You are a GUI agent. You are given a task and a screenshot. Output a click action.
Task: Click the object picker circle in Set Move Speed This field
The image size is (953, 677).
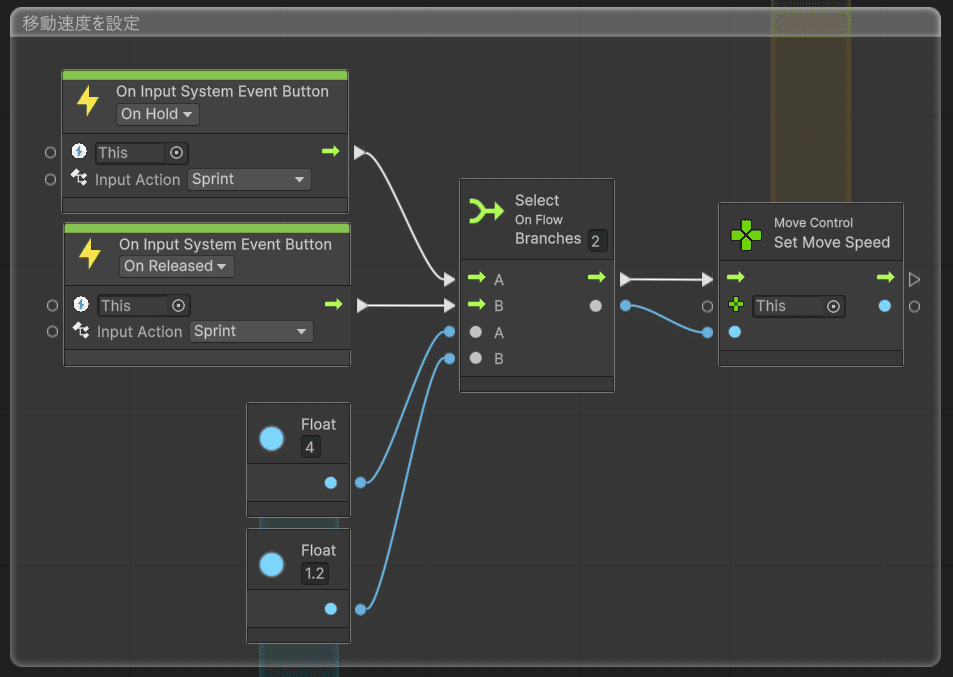tap(833, 306)
